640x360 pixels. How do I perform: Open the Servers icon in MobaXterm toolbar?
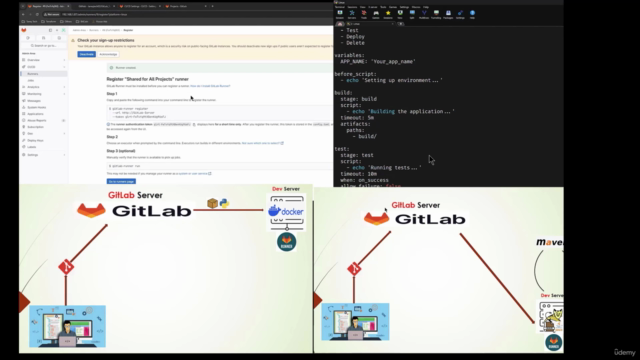click(351, 14)
